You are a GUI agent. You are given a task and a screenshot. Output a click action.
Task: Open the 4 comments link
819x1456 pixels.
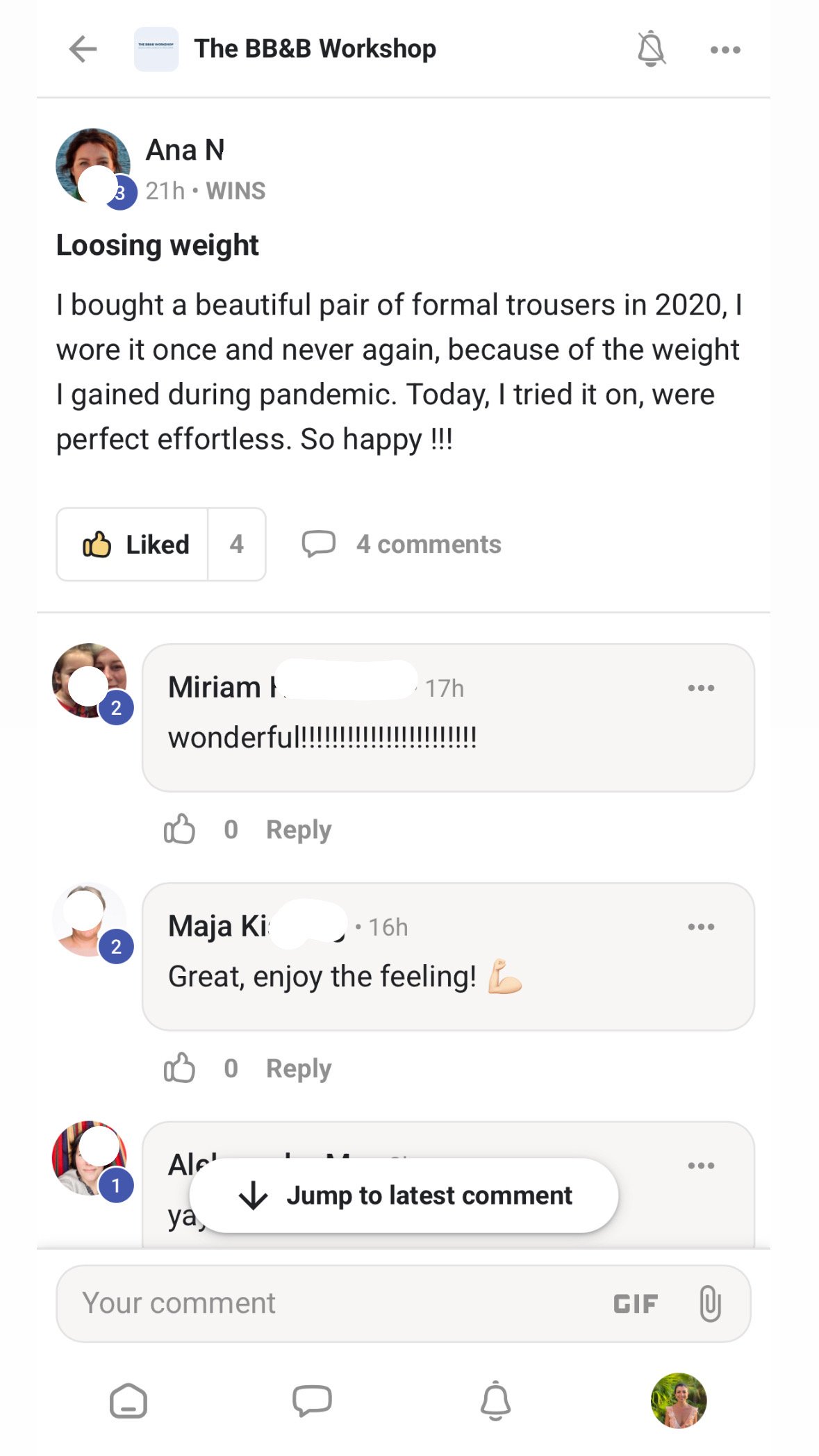[402, 545]
